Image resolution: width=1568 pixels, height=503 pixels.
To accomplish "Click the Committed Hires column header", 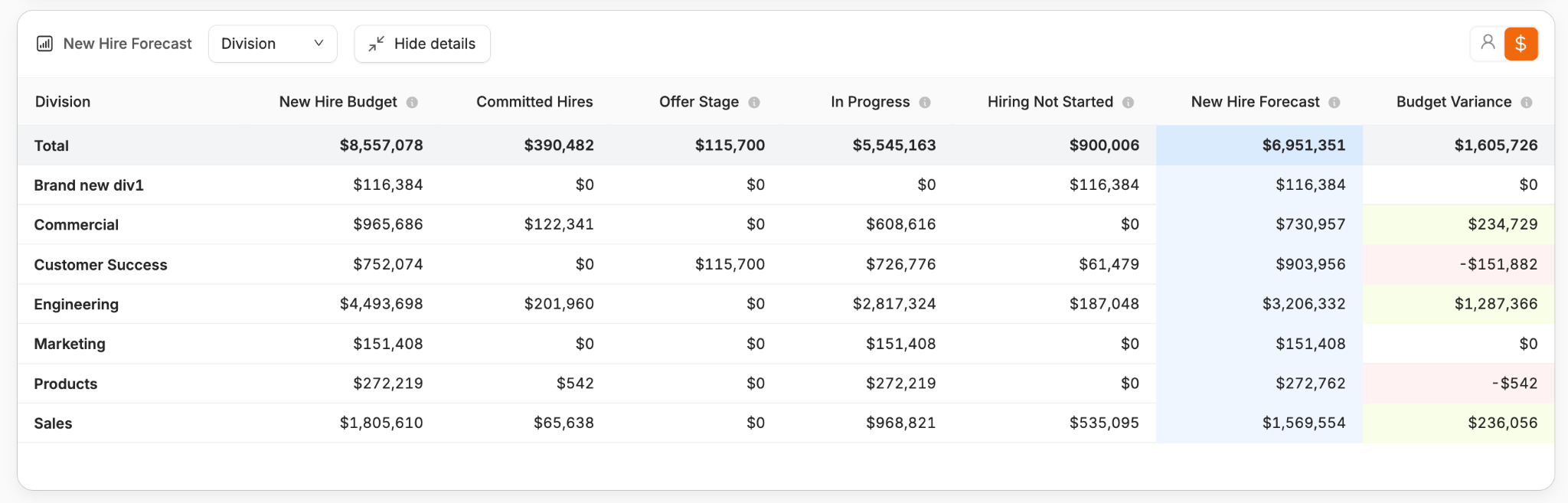I will (534, 102).
